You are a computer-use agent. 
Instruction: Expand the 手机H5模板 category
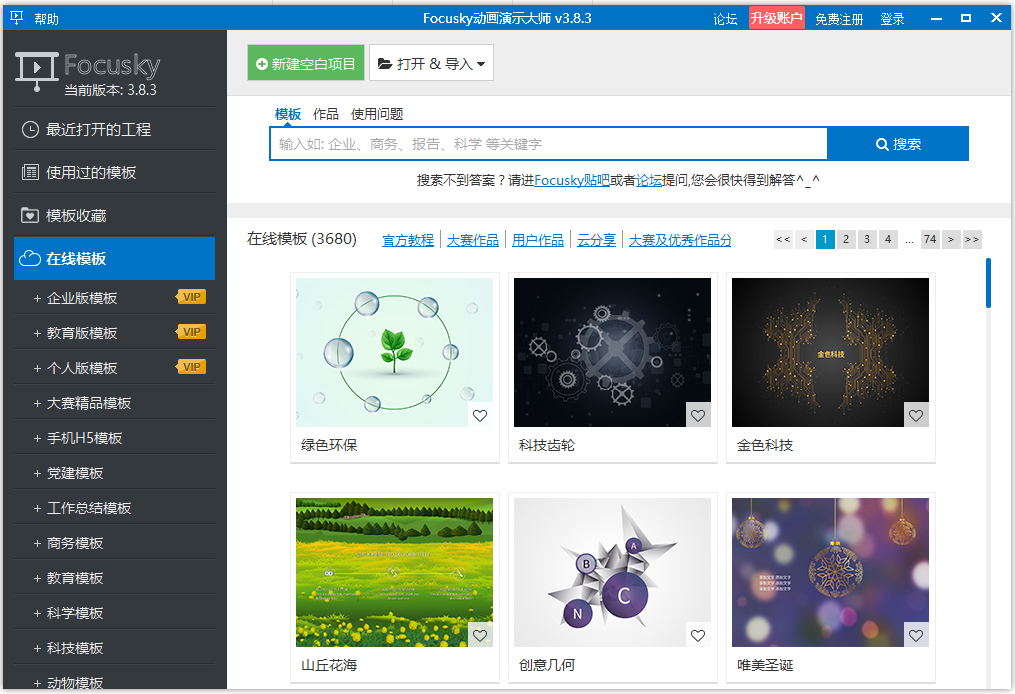pyautogui.click(x=38, y=438)
